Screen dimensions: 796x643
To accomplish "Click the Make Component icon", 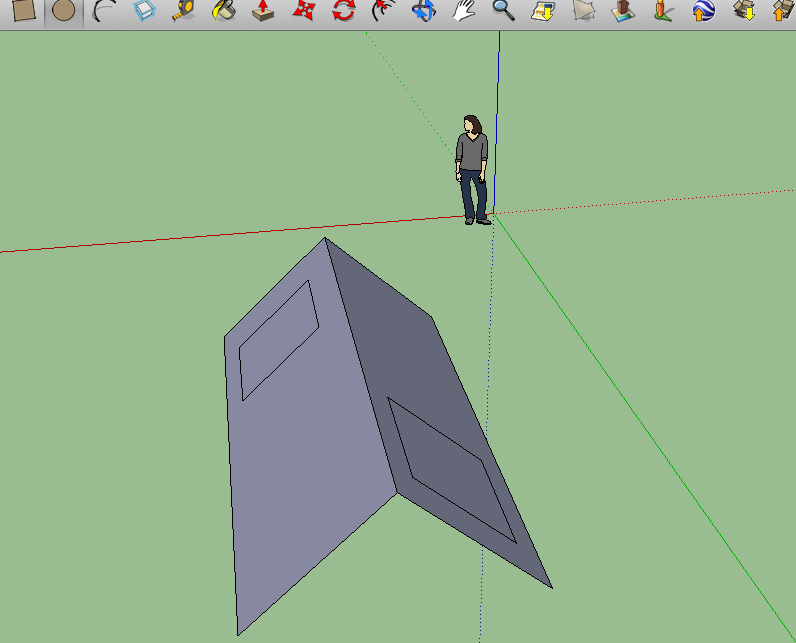I will point(145,11).
